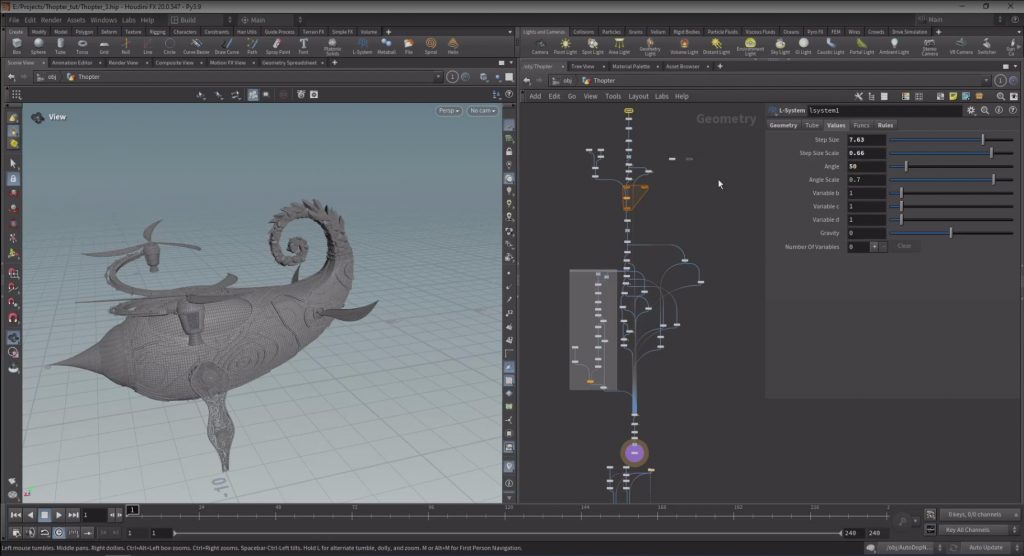Add a Point Light
The image size is (1024, 556).
click(x=565, y=46)
